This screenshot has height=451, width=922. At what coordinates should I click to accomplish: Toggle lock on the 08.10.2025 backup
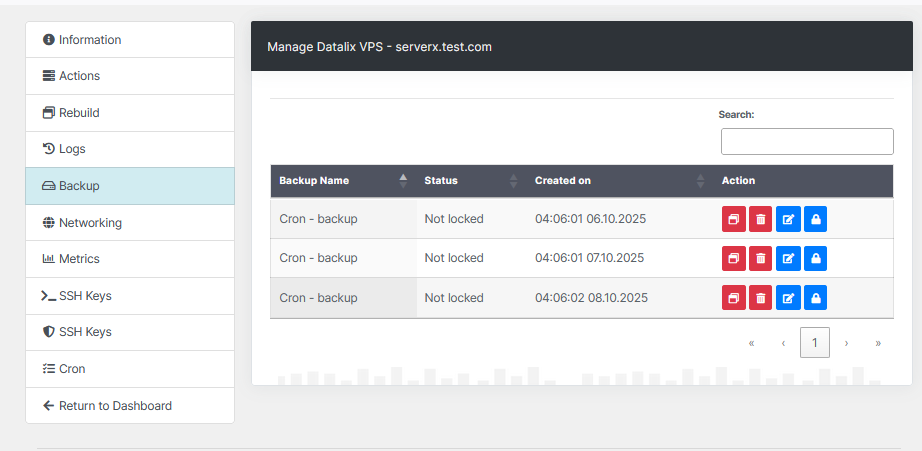click(x=815, y=298)
